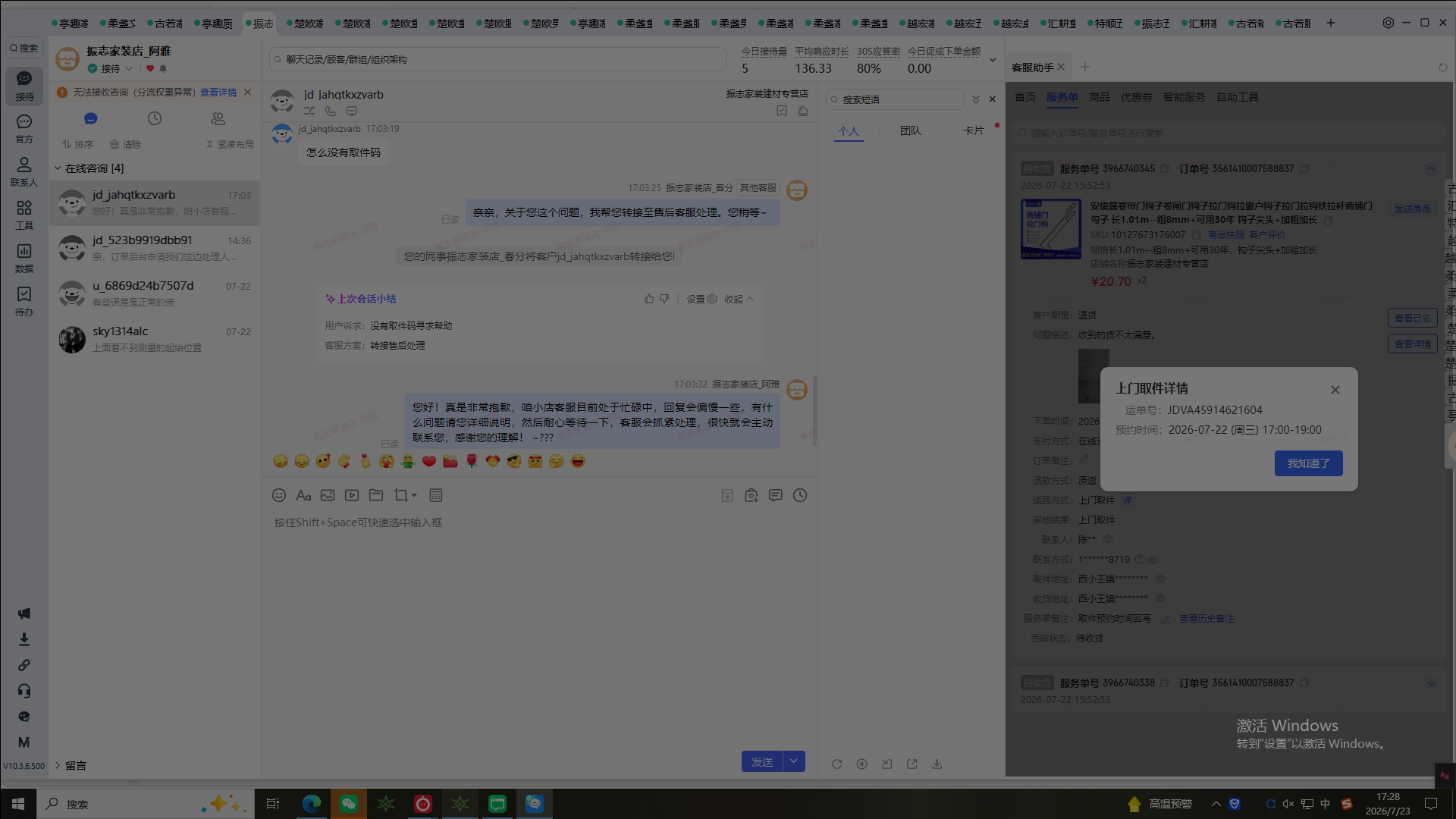Reveal the masked 联系方式 phone number
The height and width of the screenshot is (819, 1456).
tap(1153, 560)
